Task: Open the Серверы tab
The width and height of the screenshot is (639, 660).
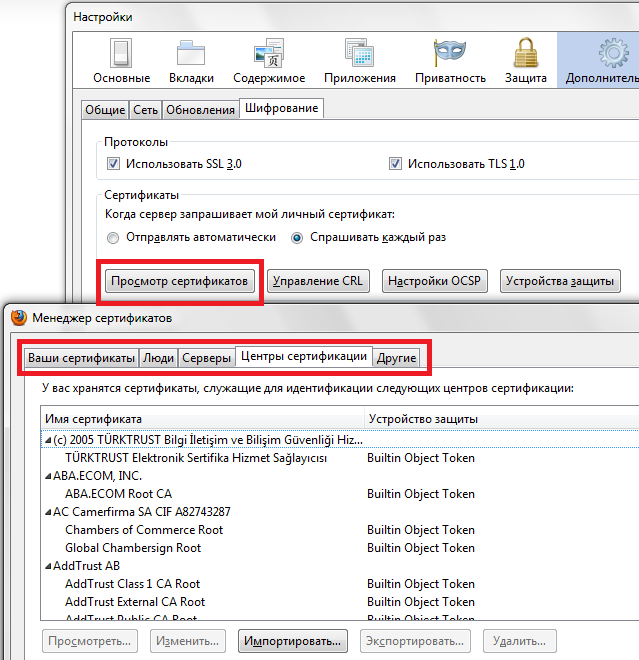Action: point(206,358)
